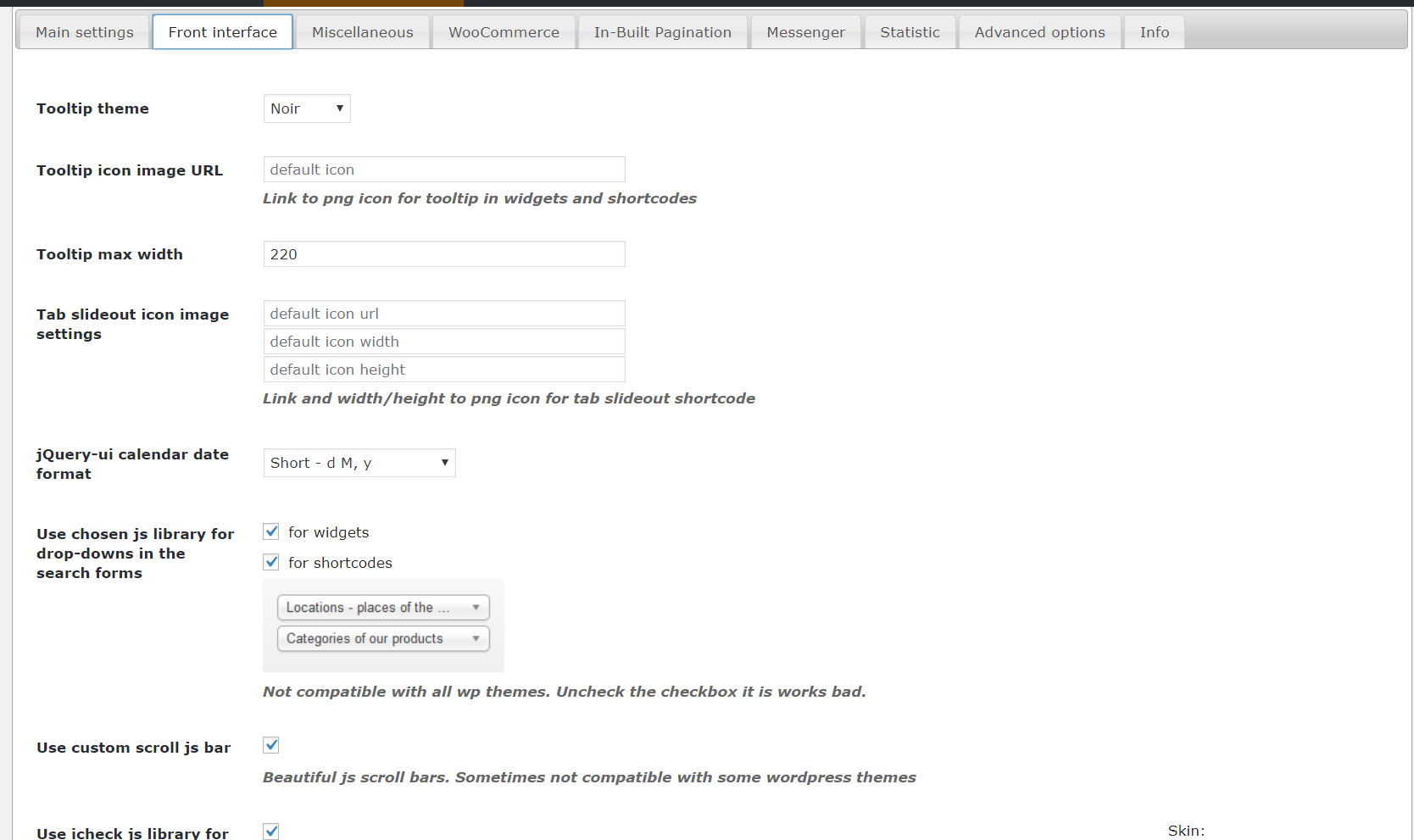
Task: Uncheck the 'for widgets' checkbox
Action: pyautogui.click(x=271, y=531)
